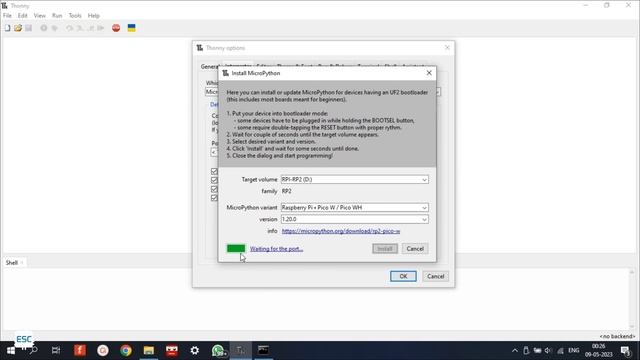This screenshot has width=640, height=360.
Task: Open the micropython.org download info link
Action: click(341, 231)
